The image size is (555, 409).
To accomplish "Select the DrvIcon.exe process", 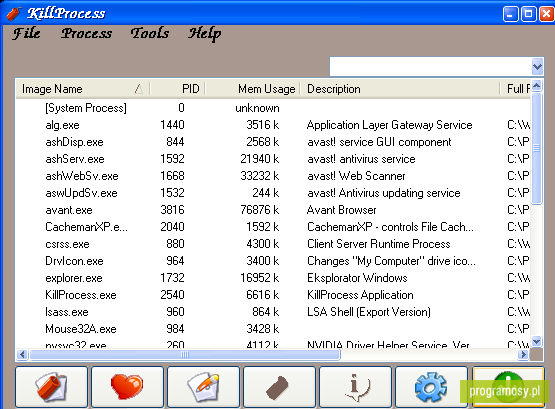I will [273, 261].
